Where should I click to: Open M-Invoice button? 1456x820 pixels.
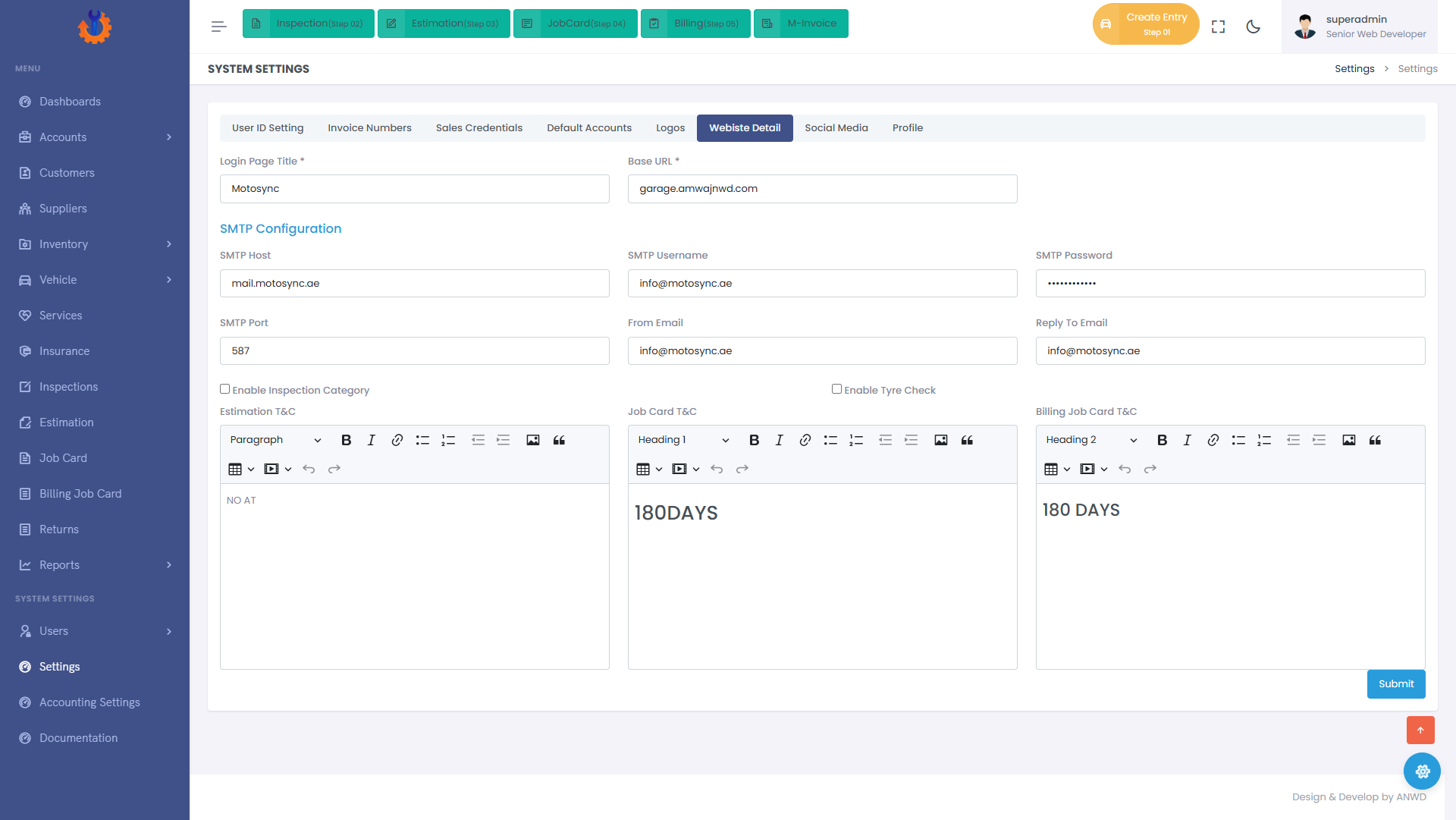(801, 24)
